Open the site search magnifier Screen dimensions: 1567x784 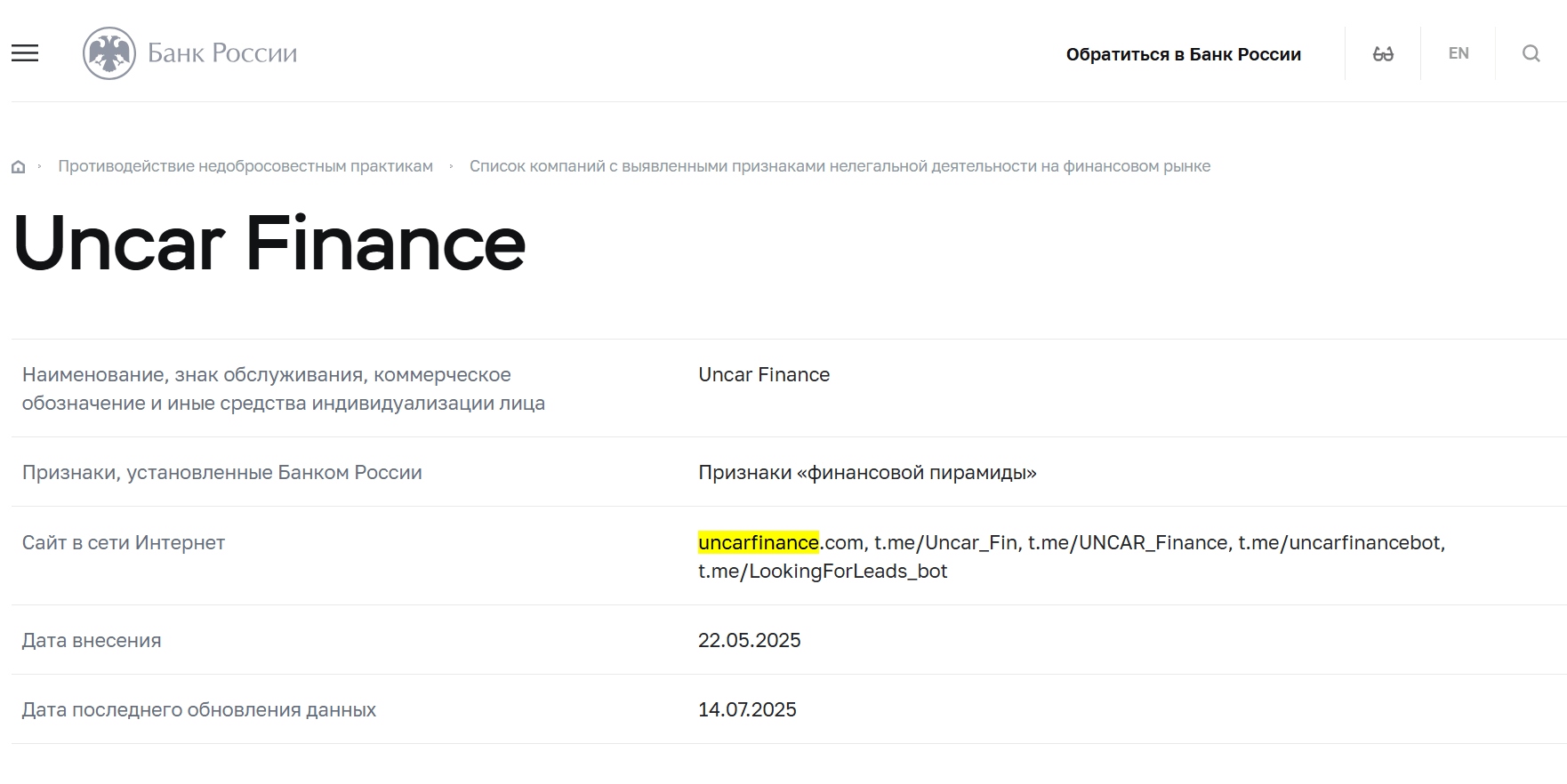point(1531,53)
